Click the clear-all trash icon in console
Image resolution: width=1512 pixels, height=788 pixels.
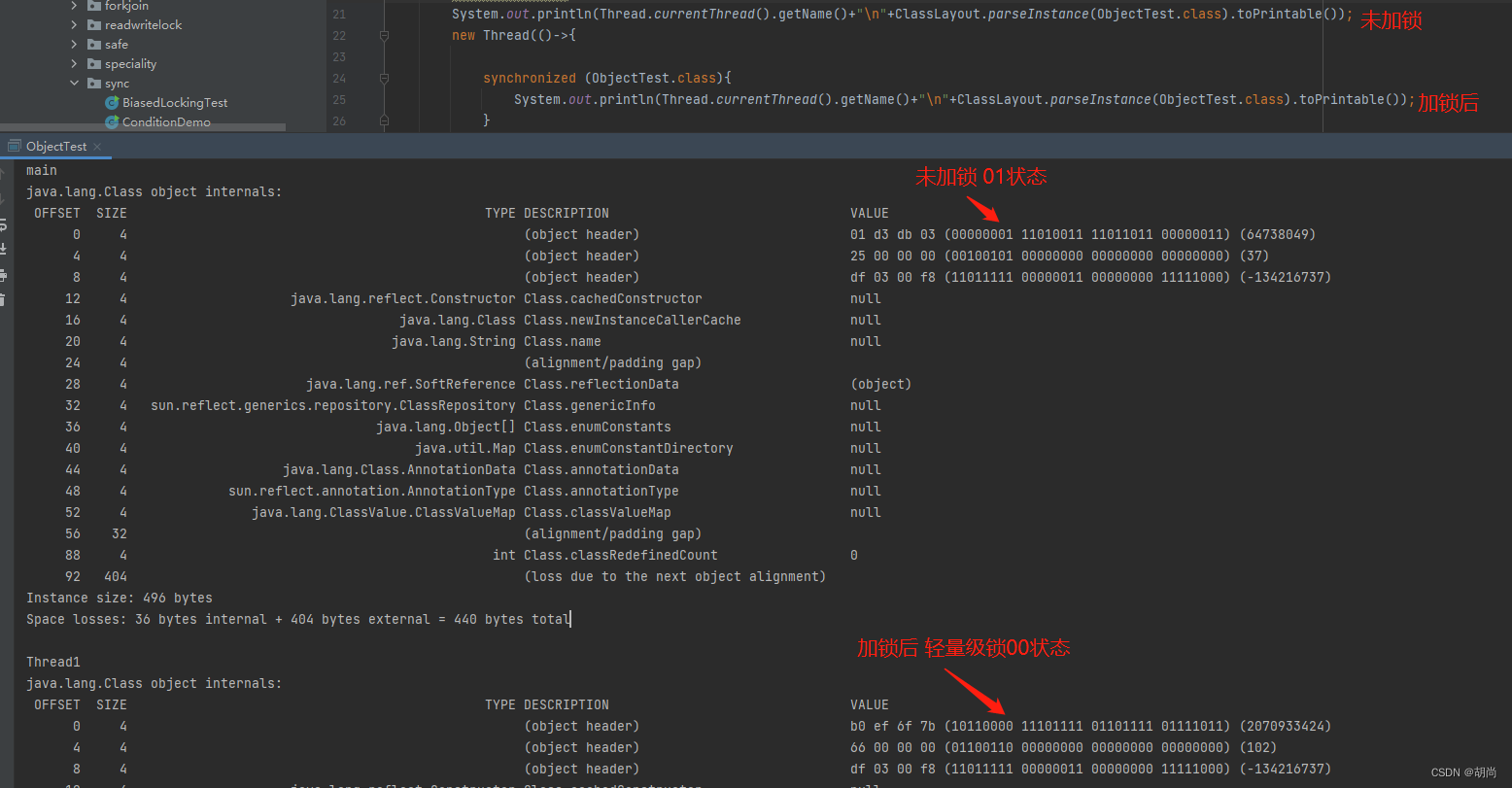(3, 300)
